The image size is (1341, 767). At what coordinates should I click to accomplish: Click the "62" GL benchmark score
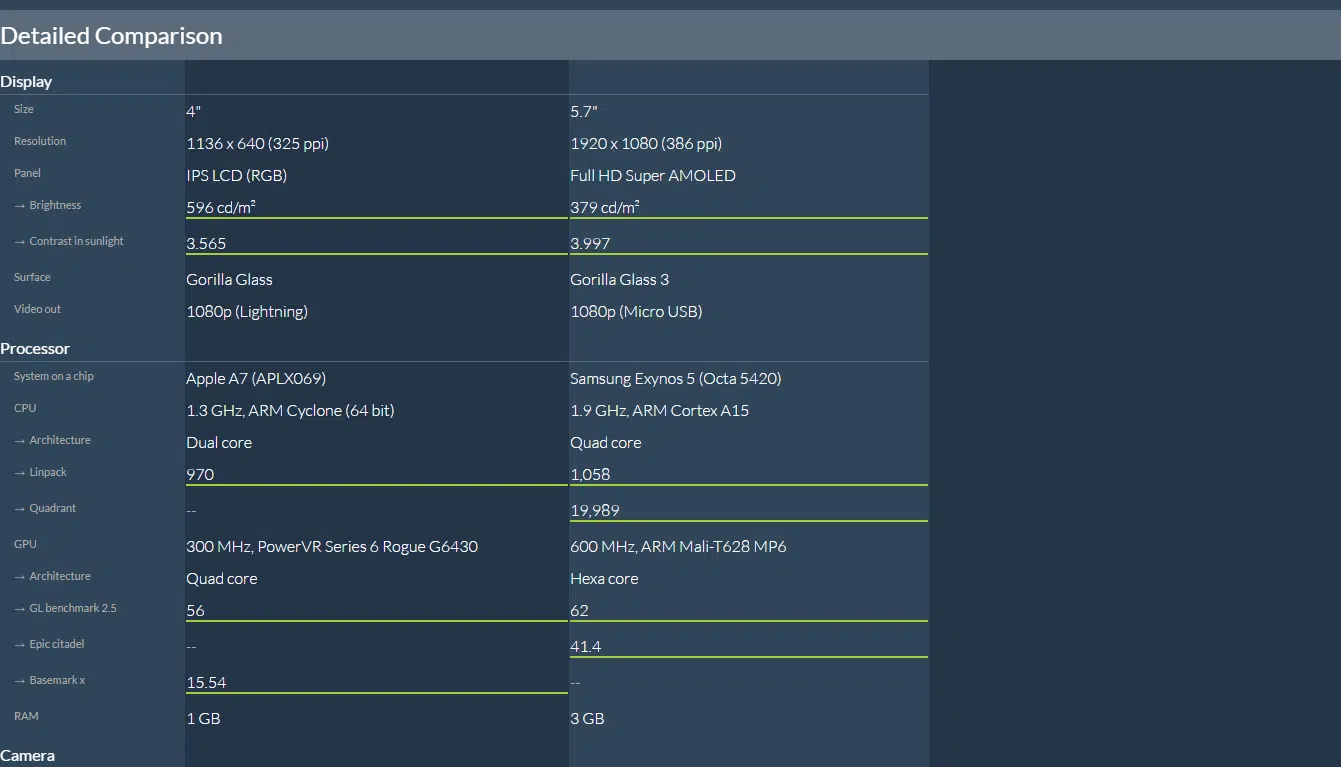point(579,610)
